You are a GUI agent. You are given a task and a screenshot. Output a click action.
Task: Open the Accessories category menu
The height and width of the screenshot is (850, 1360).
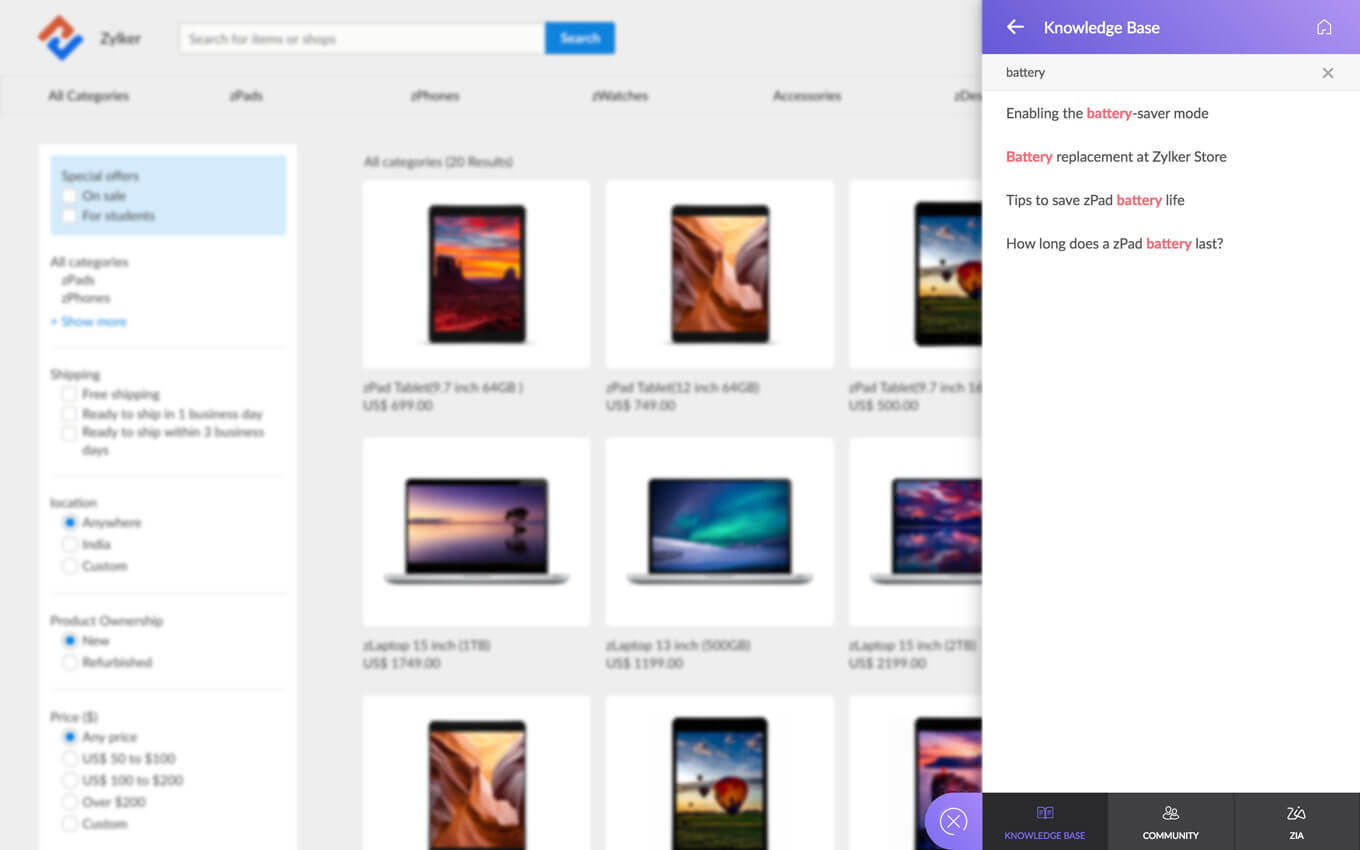click(x=806, y=96)
